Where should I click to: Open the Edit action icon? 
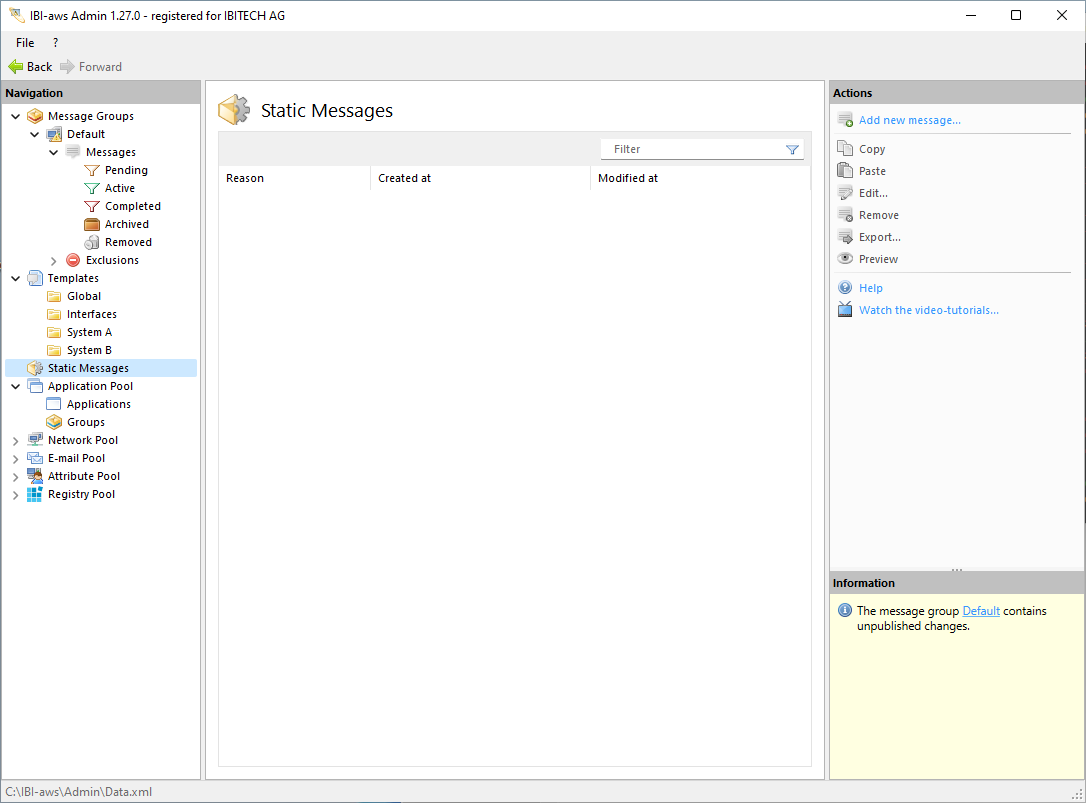click(x=845, y=193)
